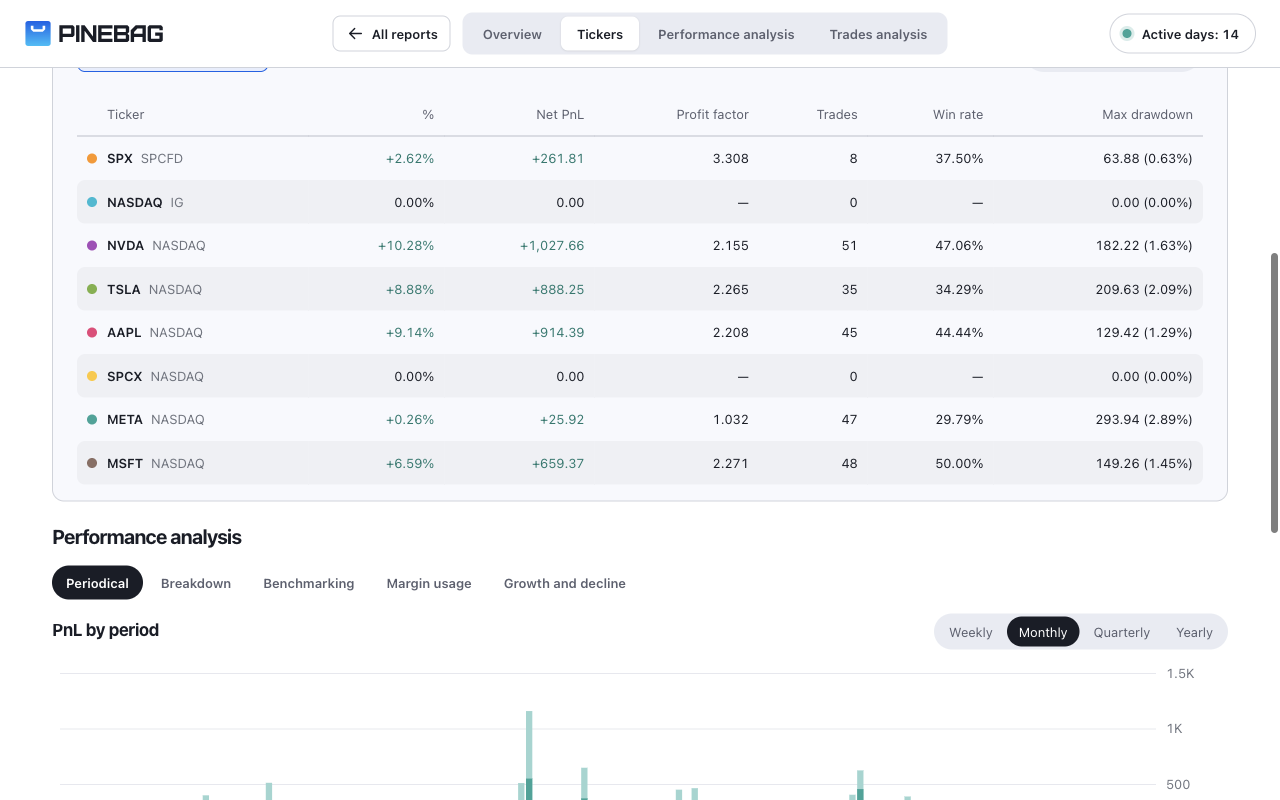
Task: Click the Pinebag logo icon
Action: pyautogui.click(x=38, y=33)
